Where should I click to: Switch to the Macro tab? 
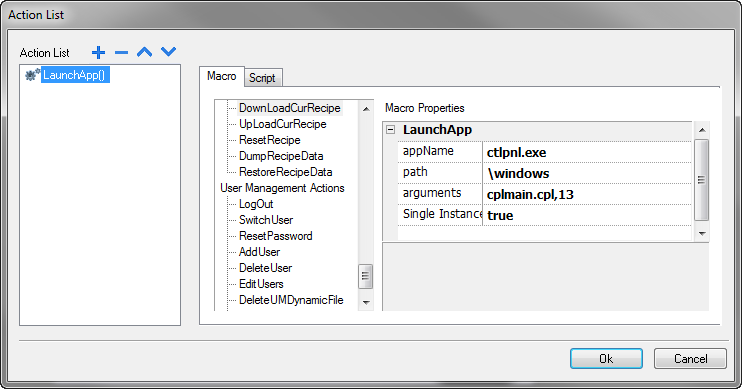[222, 76]
